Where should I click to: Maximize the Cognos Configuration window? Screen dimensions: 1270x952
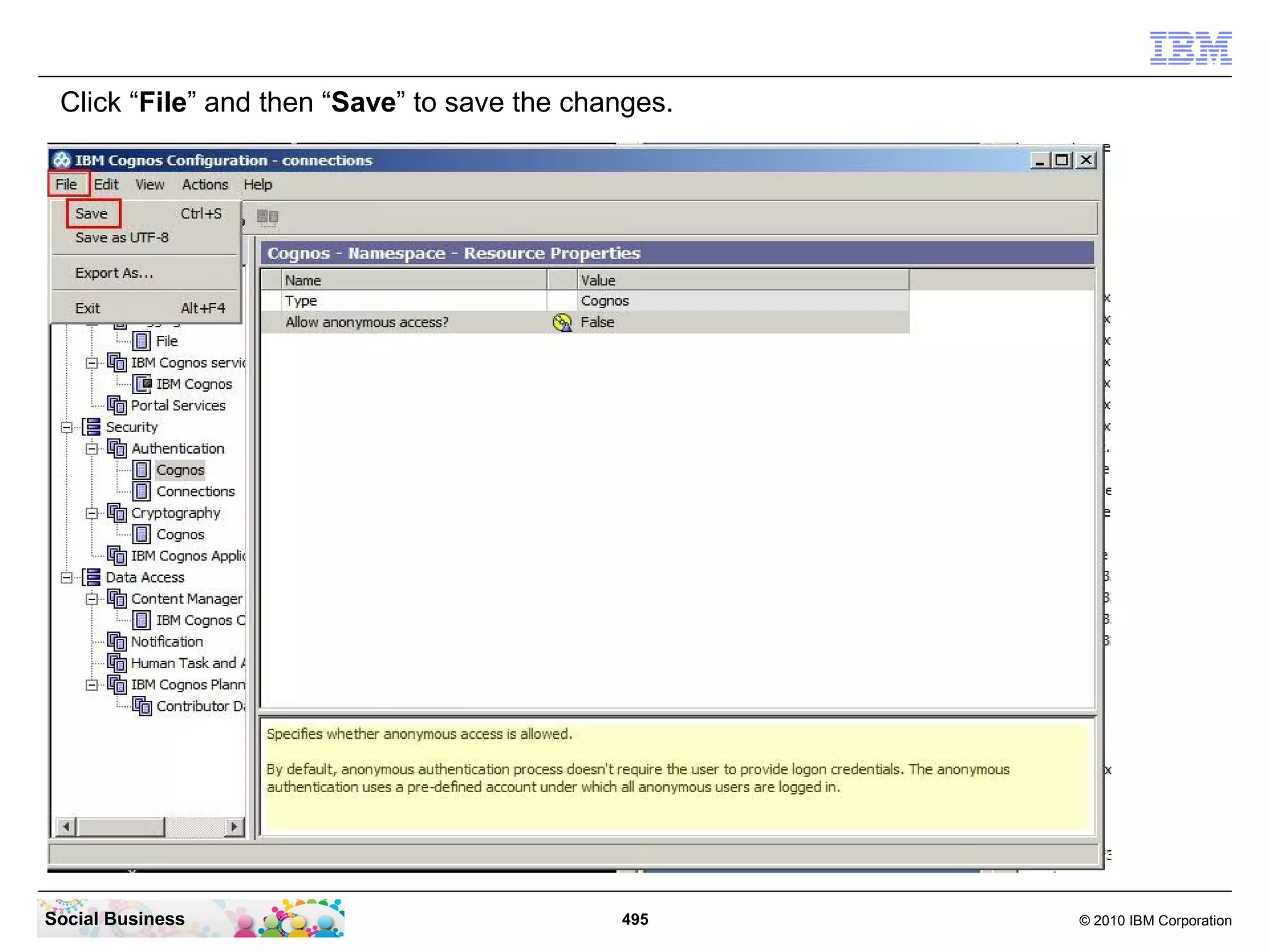[1062, 161]
